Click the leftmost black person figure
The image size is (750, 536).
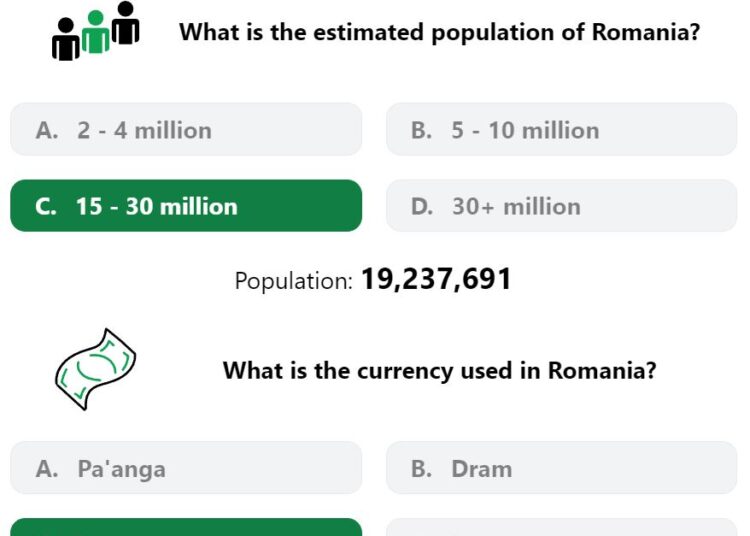pyautogui.click(x=66, y=40)
